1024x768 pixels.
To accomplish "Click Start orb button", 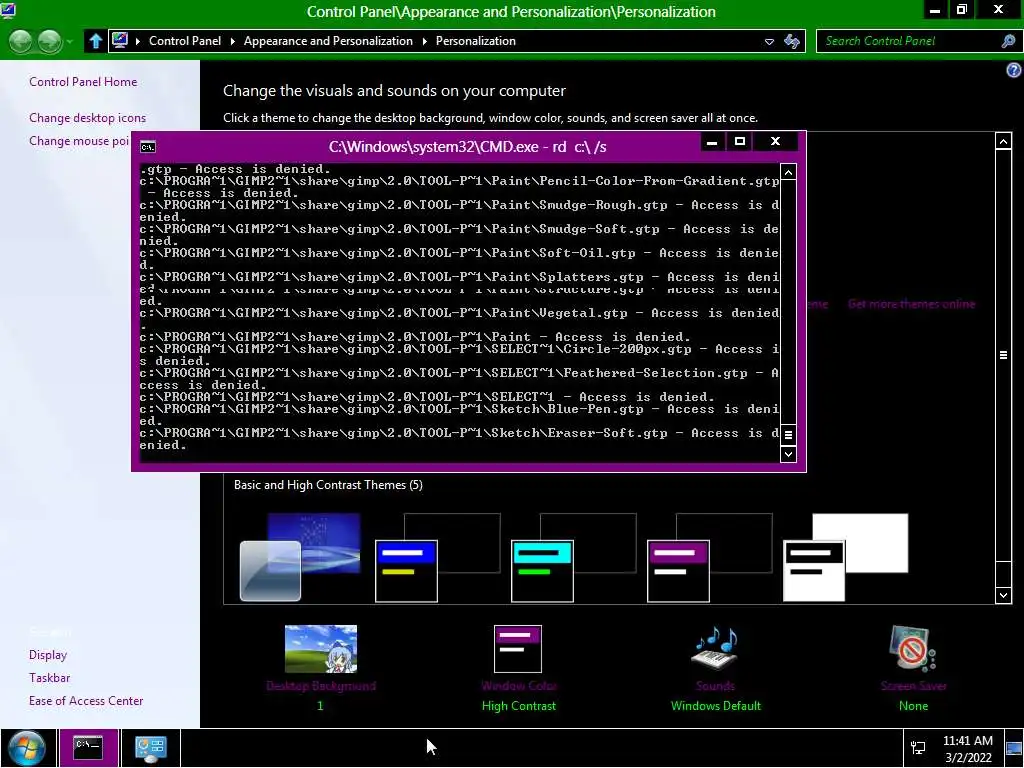I will [27, 748].
